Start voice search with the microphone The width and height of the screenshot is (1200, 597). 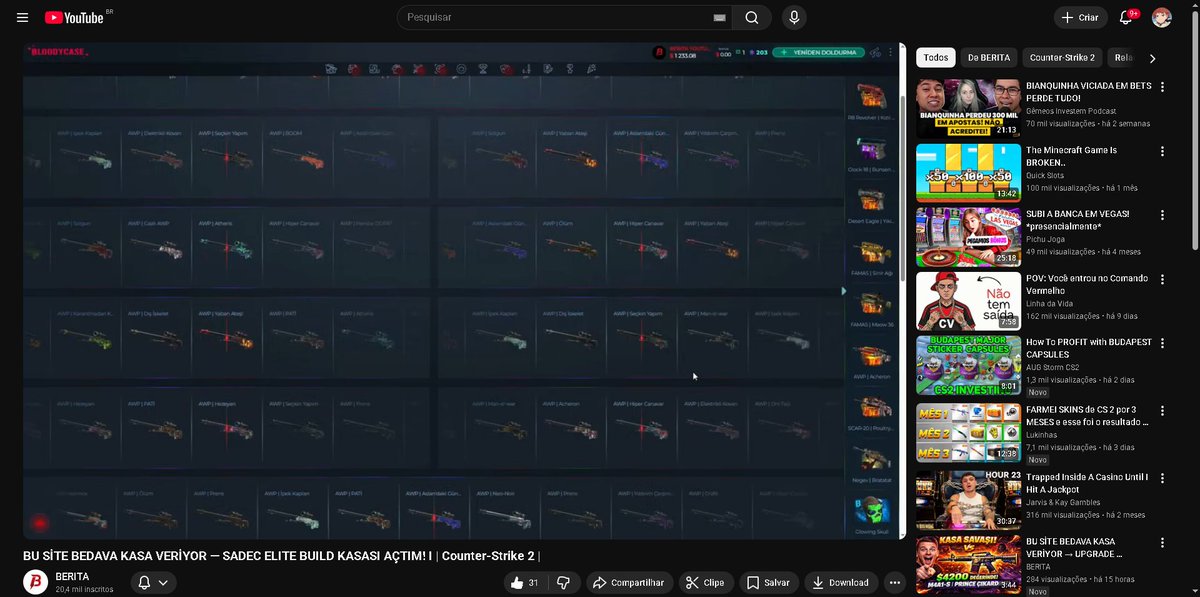coord(794,17)
